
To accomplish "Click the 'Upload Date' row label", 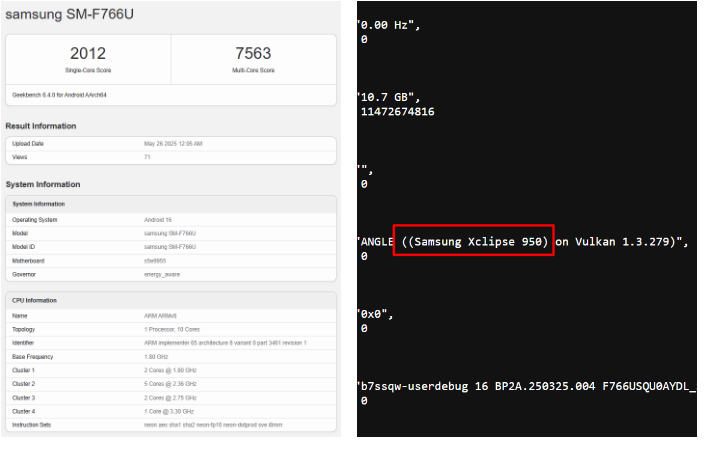I will click(28, 144).
